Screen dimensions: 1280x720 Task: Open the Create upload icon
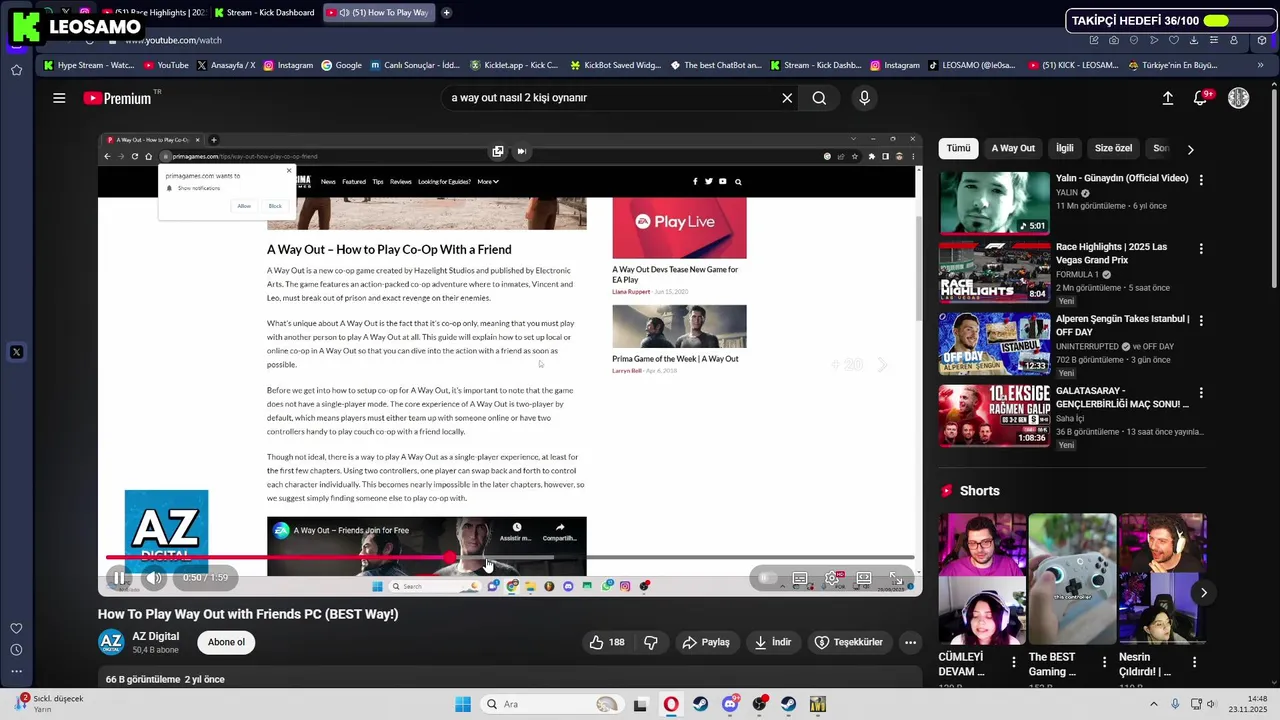(x=1167, y=98)
